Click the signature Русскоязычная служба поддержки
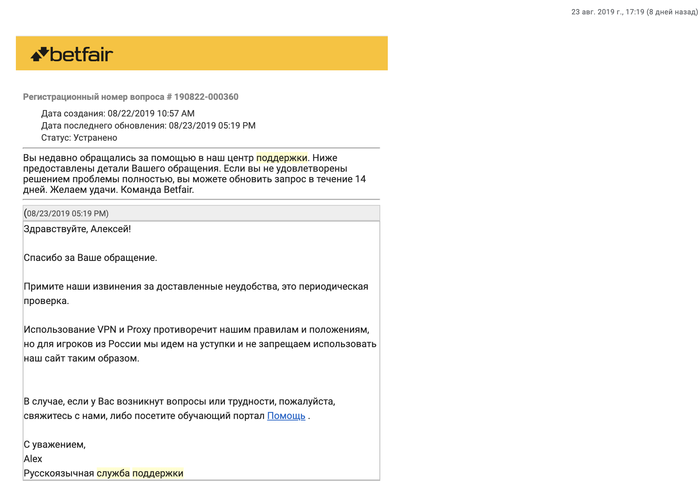Screen dimensions: 700x481 click(104, 473)
